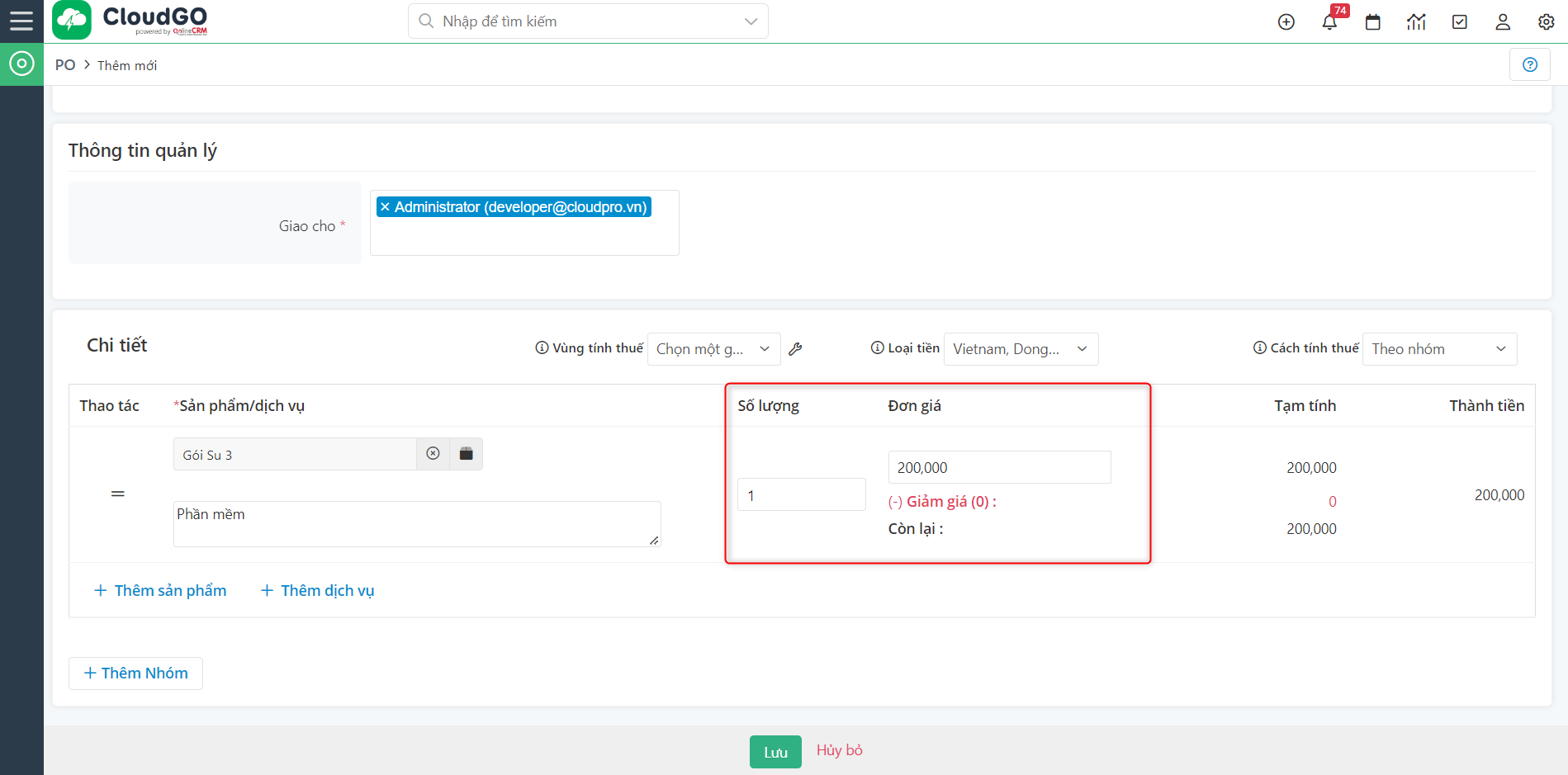Screen dimensions: 1568x775
Task: Click the help question mark icon
Action: click(1529, 64)
